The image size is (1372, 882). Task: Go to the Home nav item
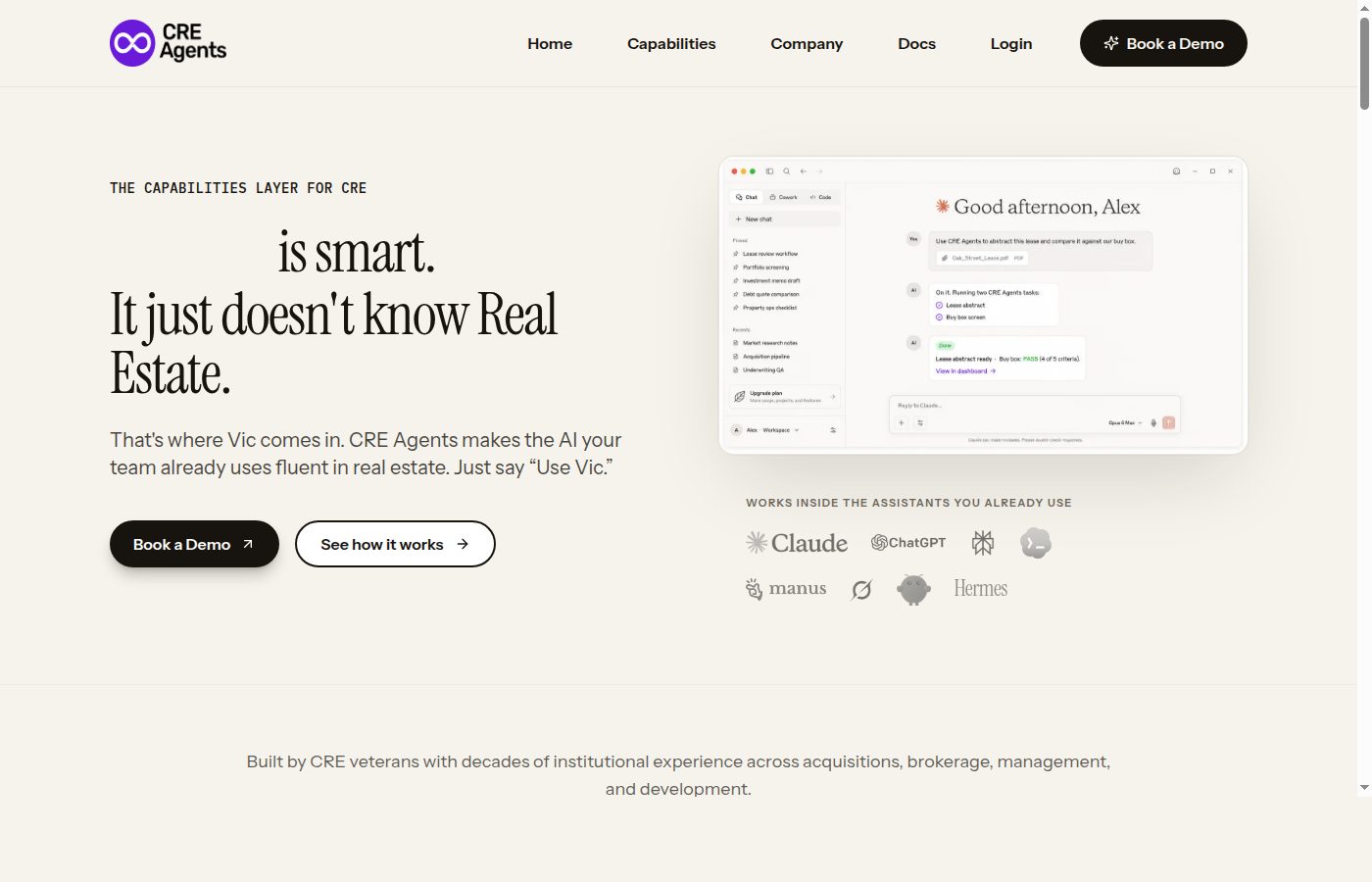tap(550, 43)
